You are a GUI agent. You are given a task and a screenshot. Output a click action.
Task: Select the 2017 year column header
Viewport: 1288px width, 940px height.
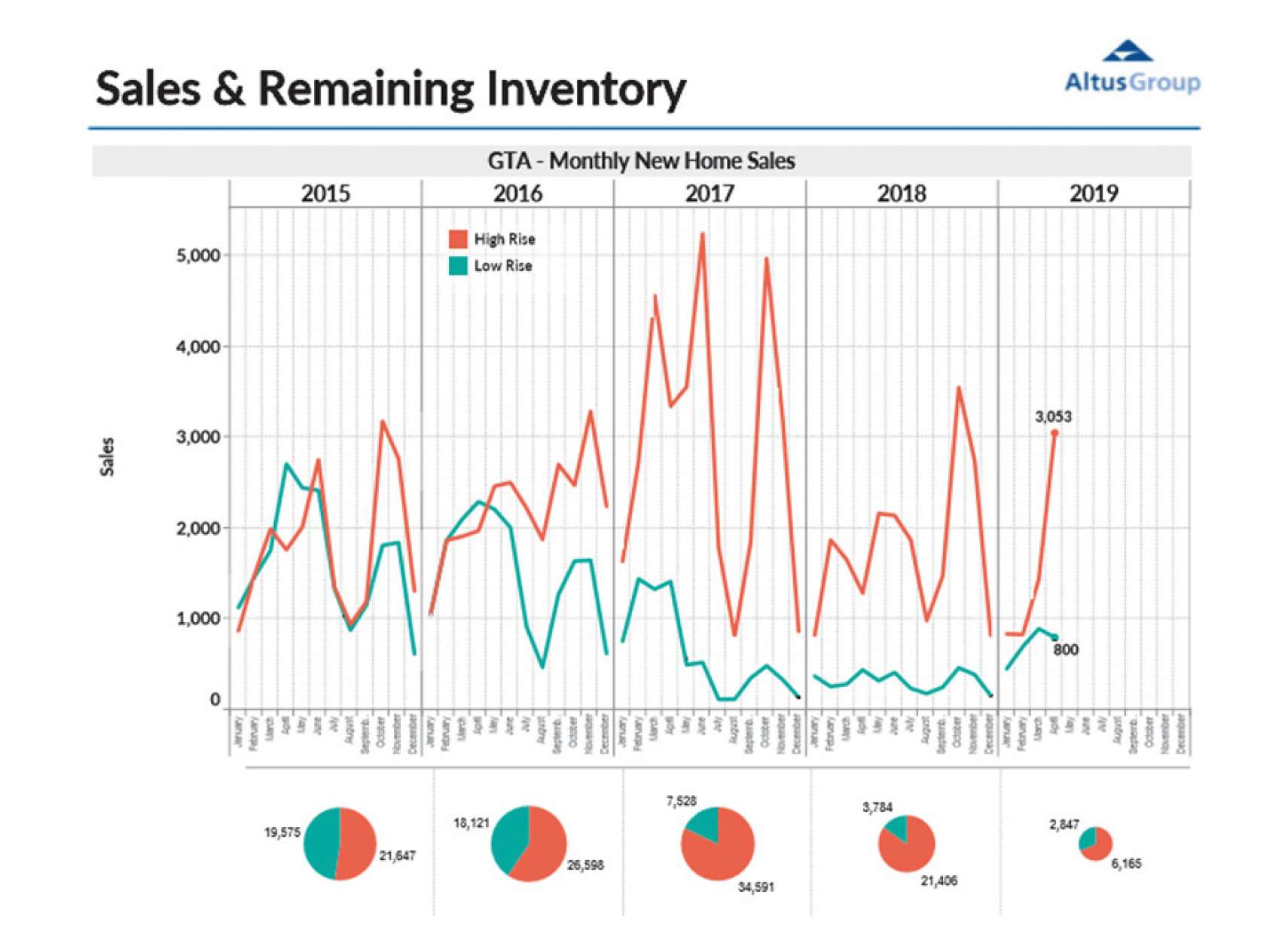(x=710, y=194)
